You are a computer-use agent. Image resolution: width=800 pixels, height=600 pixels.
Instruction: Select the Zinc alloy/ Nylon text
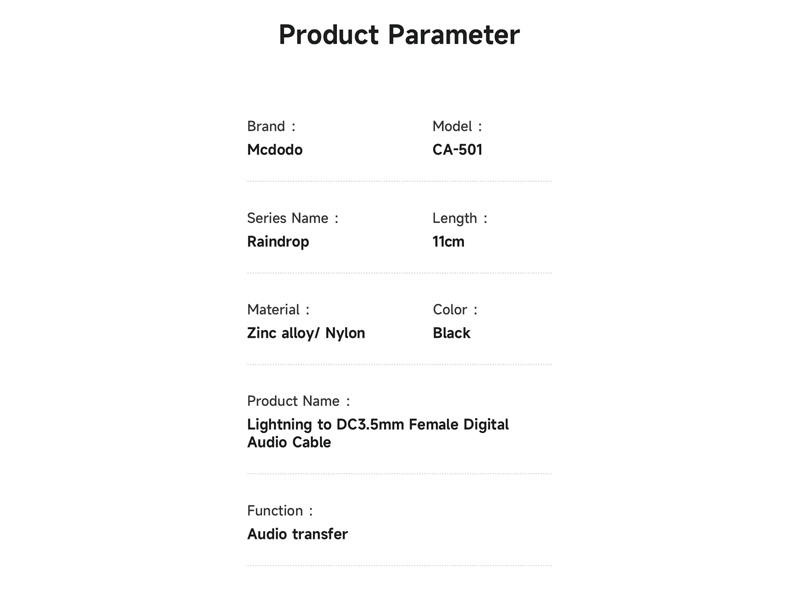click(306, 334)
